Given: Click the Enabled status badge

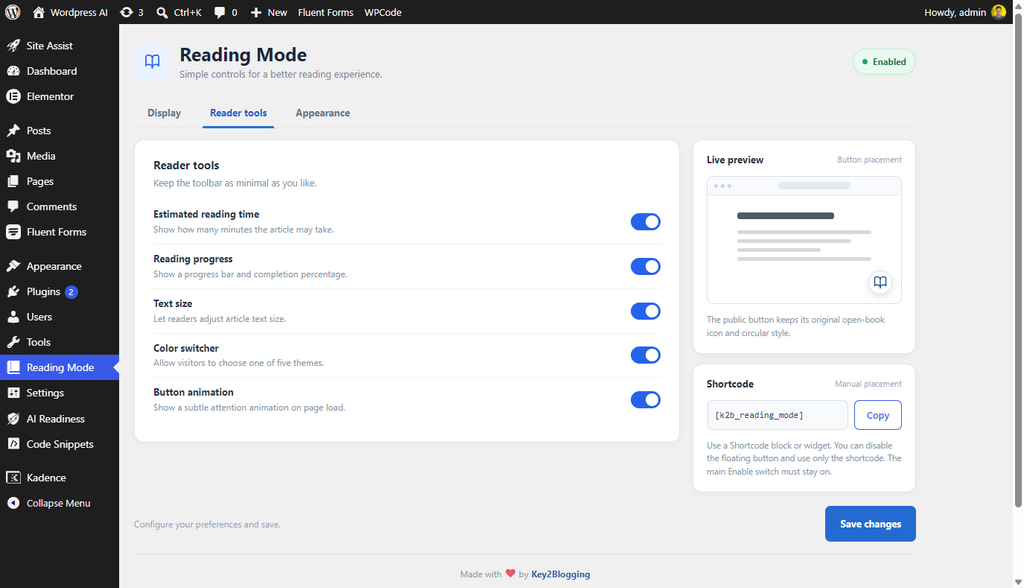Looking at the screenshot, I should click(x=884, y=61).
